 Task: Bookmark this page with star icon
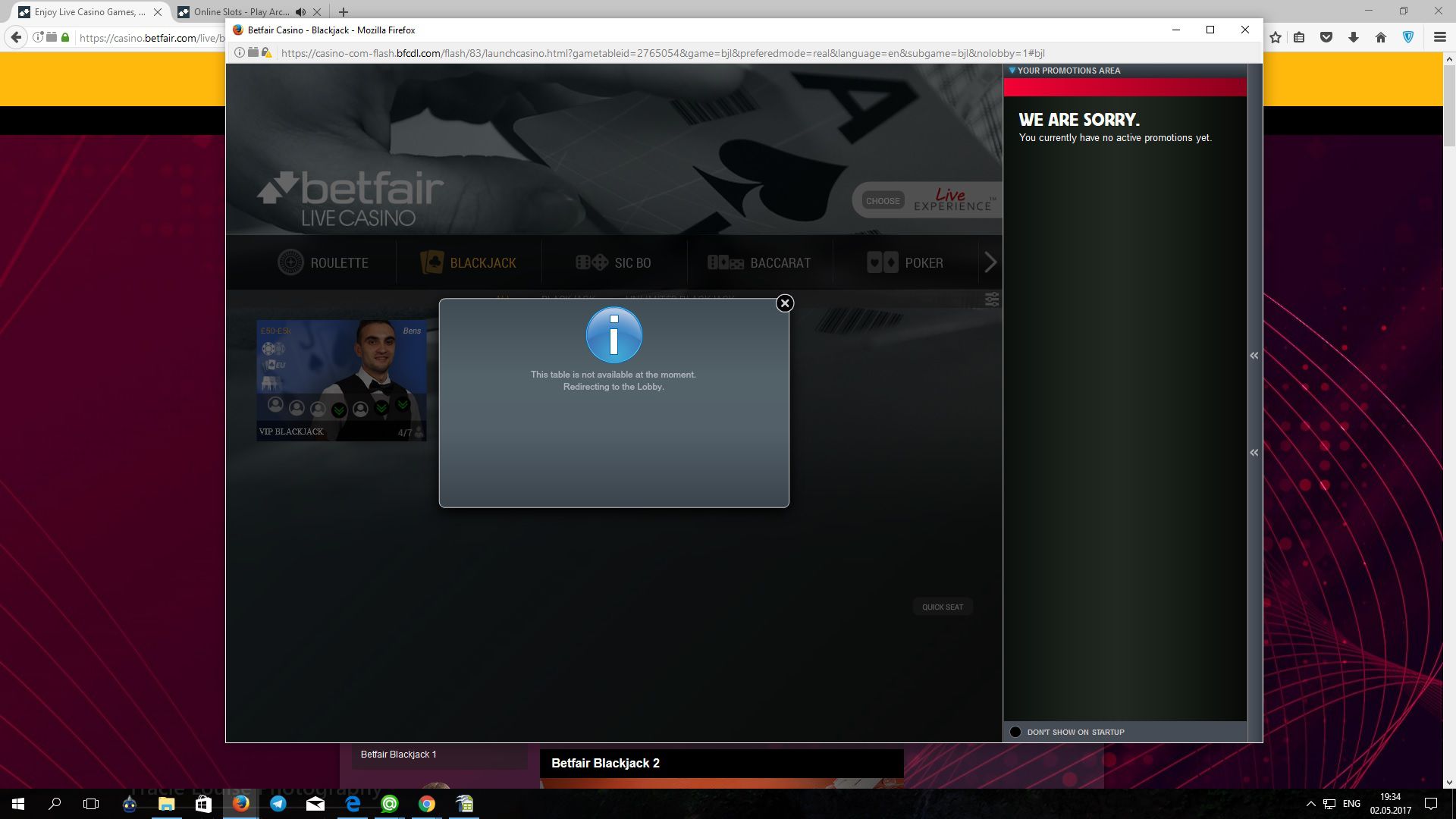click(x=1276, y=37)
